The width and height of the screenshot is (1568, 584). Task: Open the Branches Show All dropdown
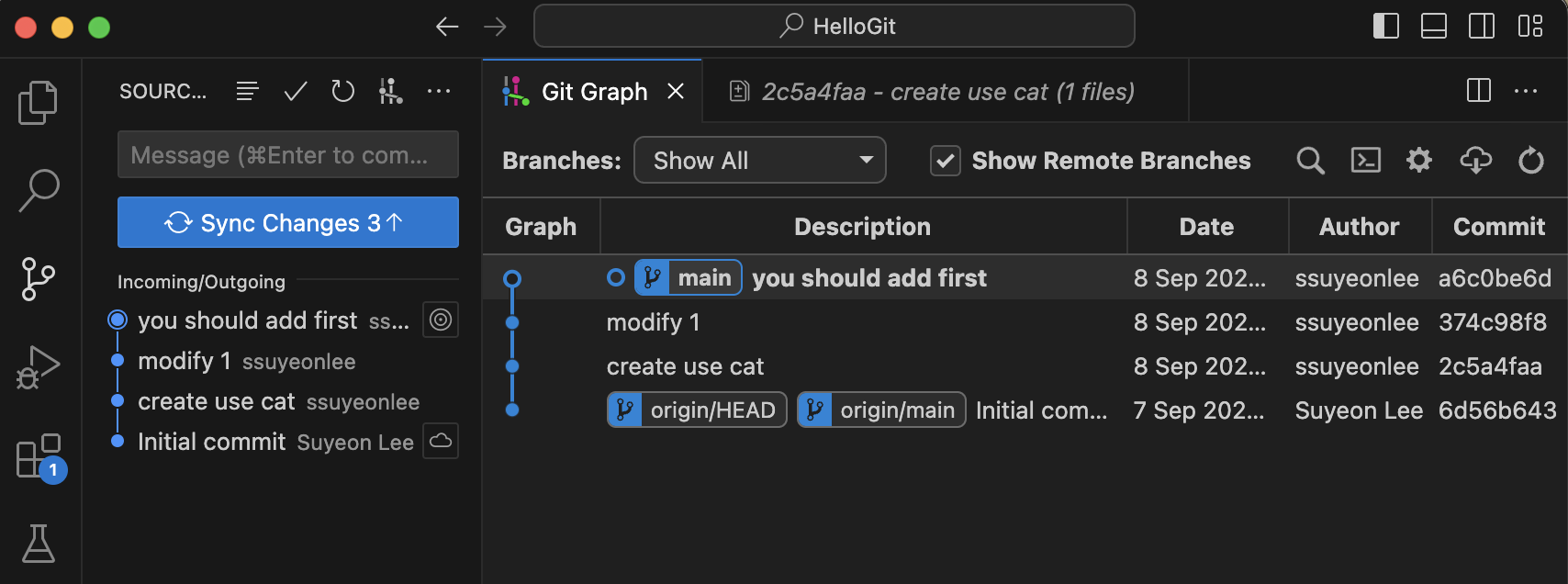[760, 161]
